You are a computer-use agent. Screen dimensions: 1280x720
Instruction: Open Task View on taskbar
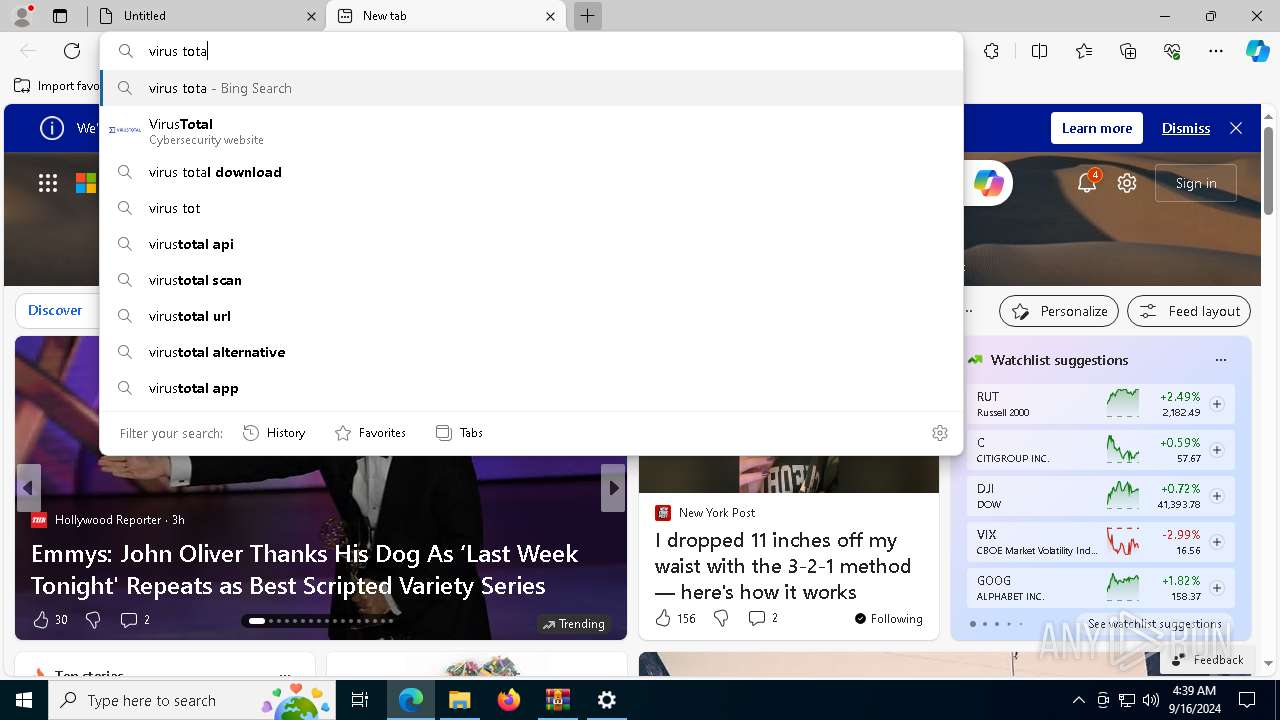pyautogui.click(x=360, y=700)
